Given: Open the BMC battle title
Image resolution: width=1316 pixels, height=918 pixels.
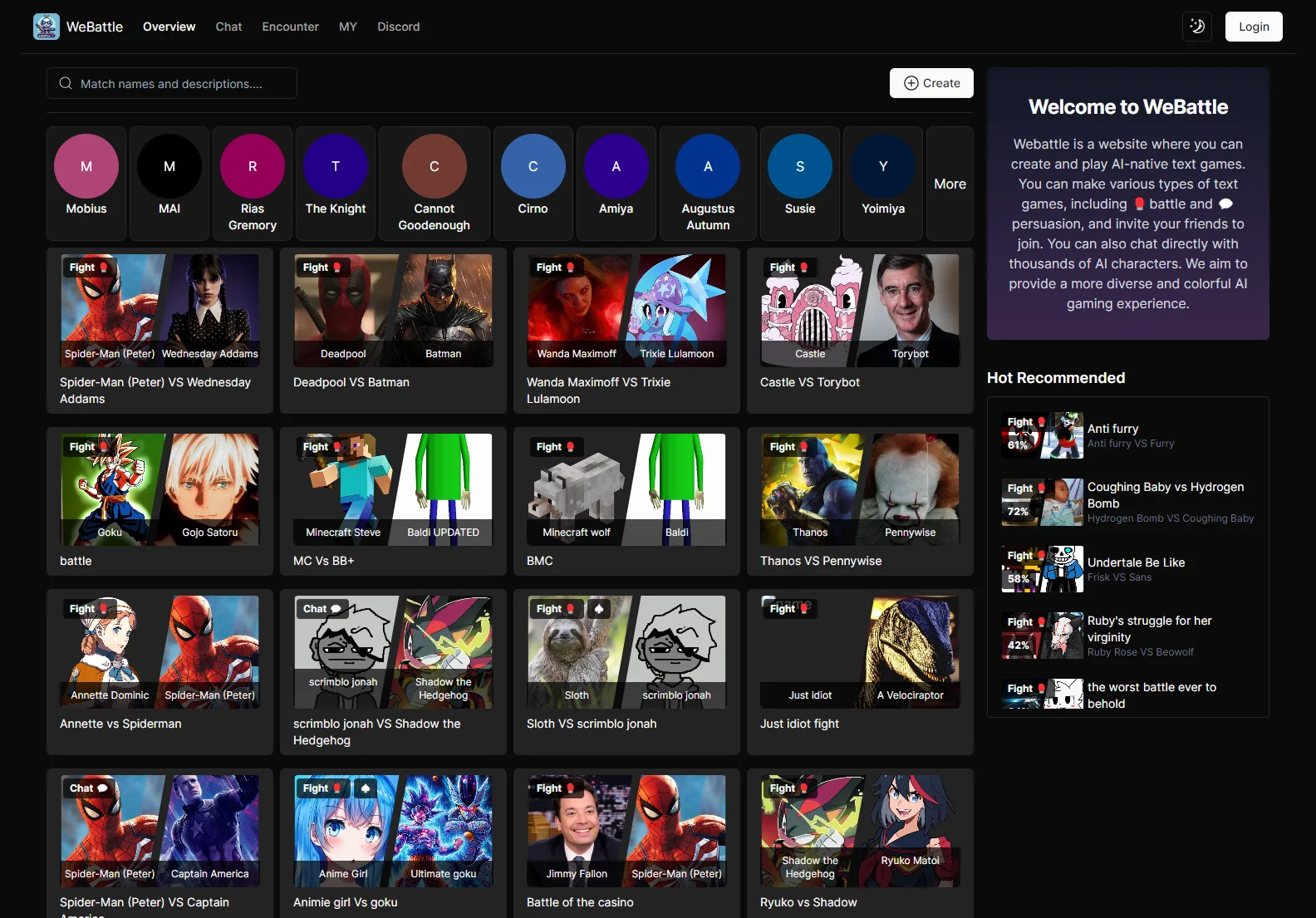Looking at the screenshot, I should click(540, 561).
